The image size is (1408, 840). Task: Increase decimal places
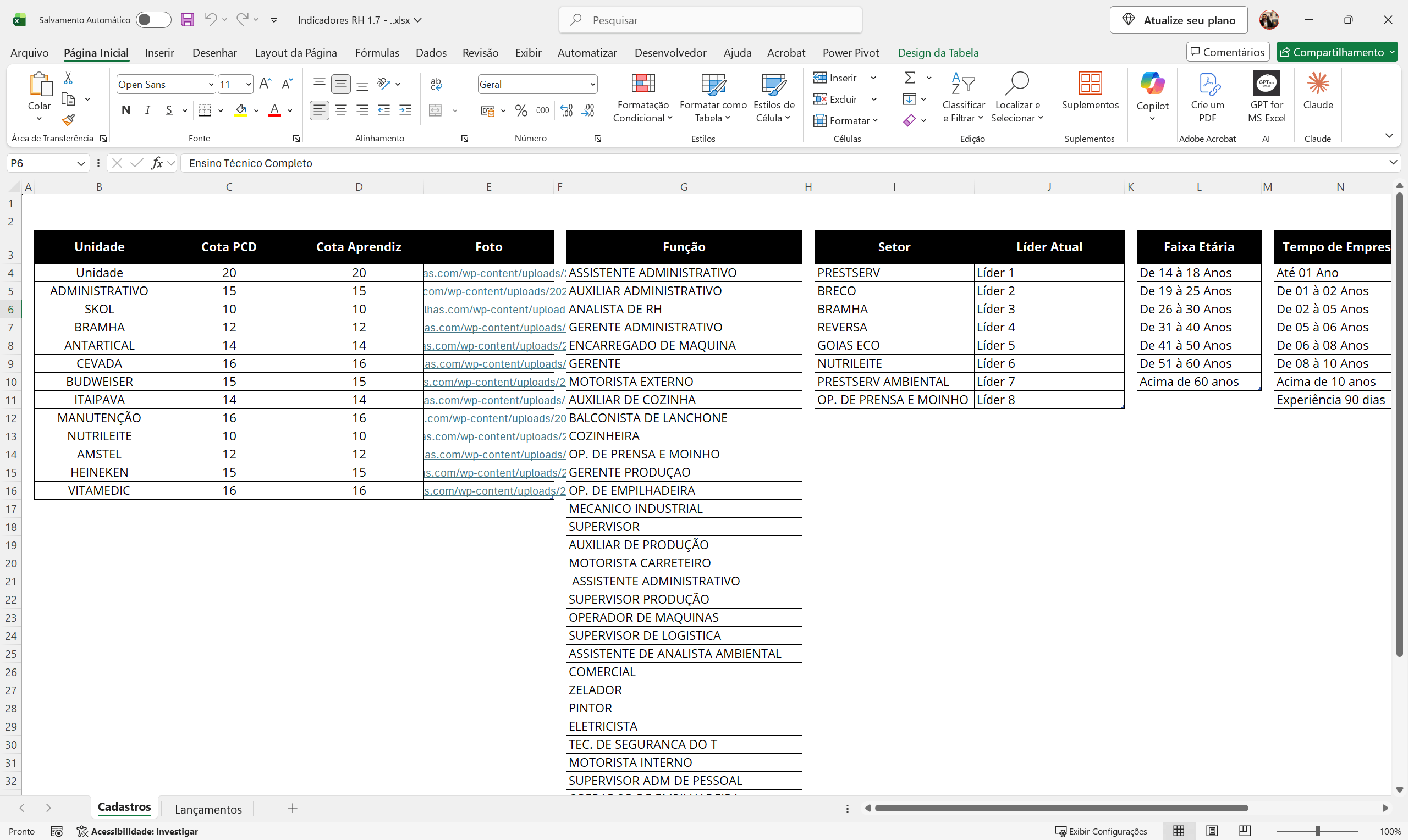click(x=566, y=110)
